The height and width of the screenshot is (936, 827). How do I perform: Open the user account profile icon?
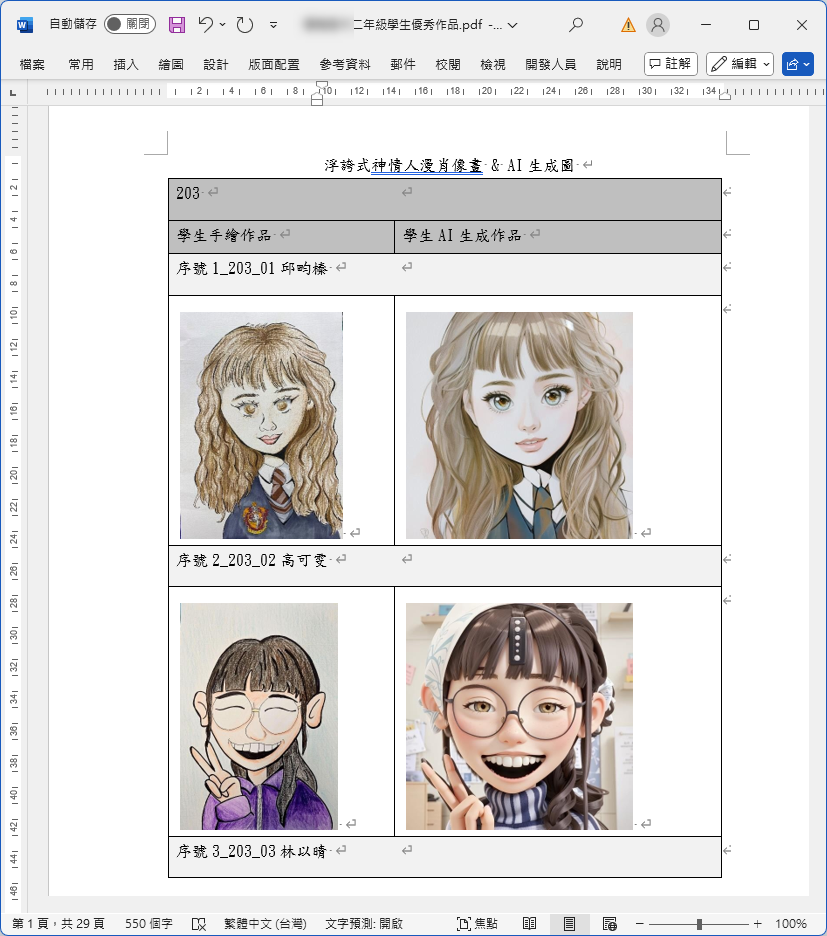point(658,25)
